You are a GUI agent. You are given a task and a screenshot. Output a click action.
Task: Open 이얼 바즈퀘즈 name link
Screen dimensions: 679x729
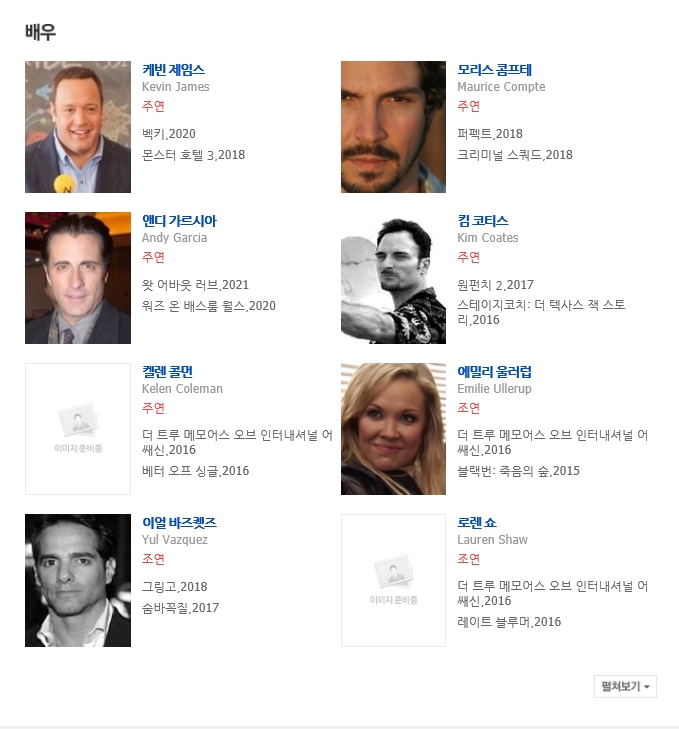coord(180,523)
